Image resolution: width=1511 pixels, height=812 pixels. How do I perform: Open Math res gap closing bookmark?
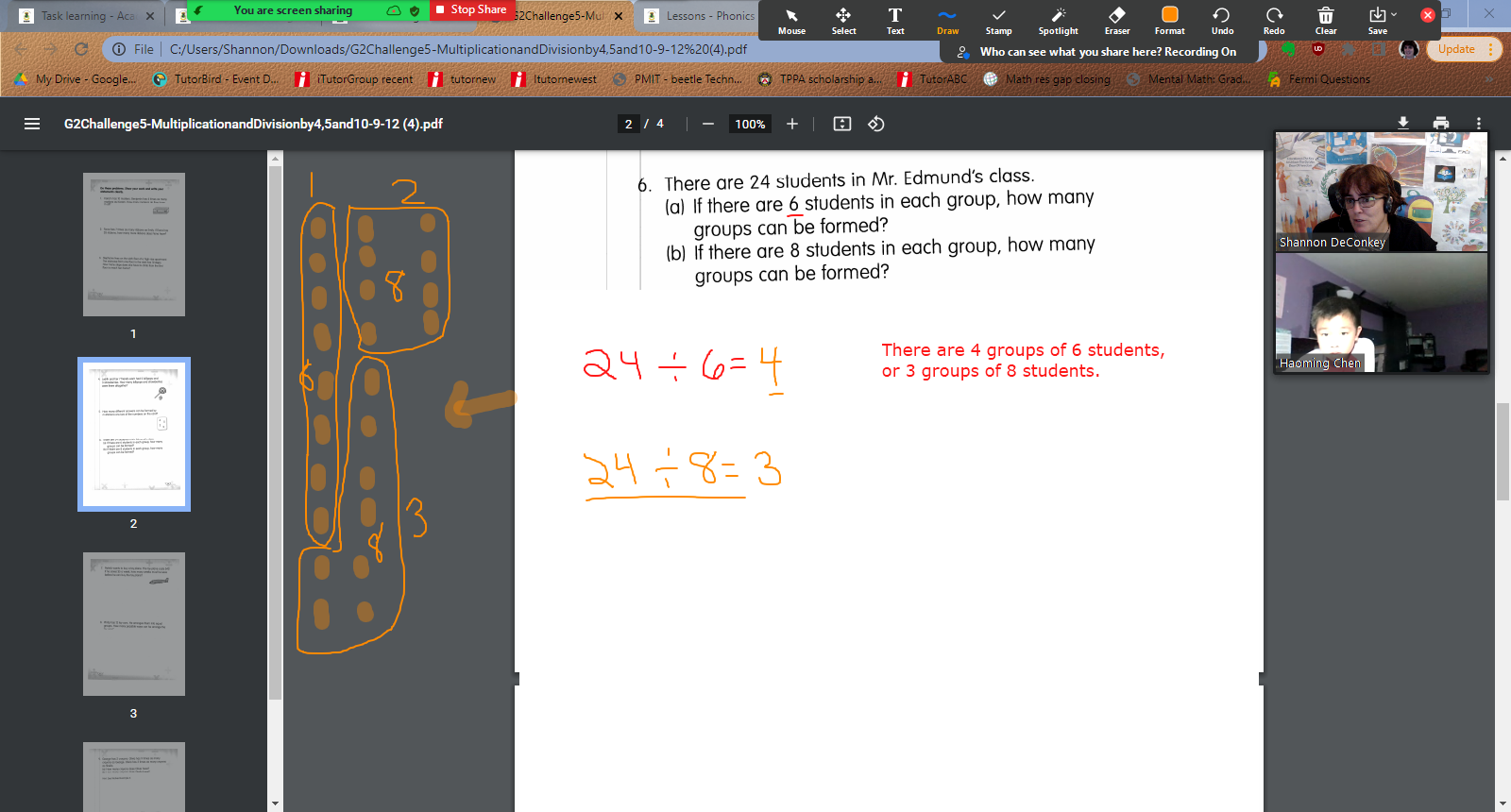click(x=1046, y=79)
